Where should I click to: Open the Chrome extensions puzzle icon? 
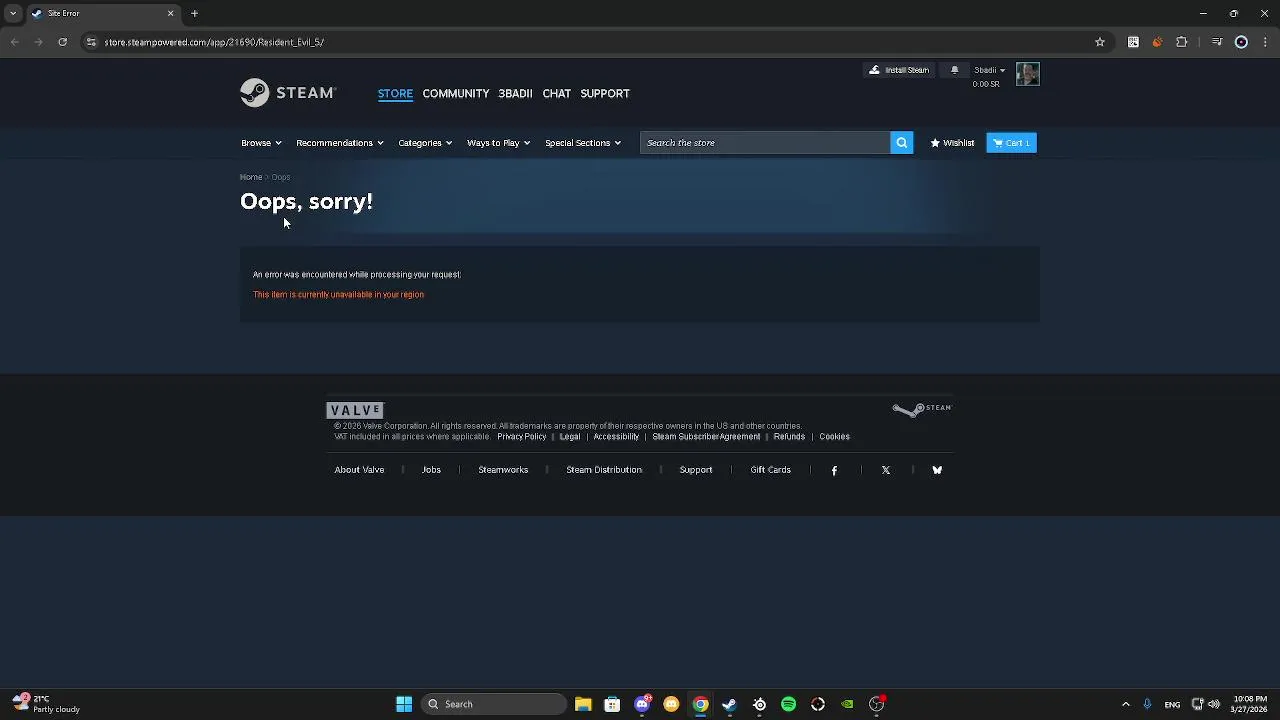[1182, 42]
